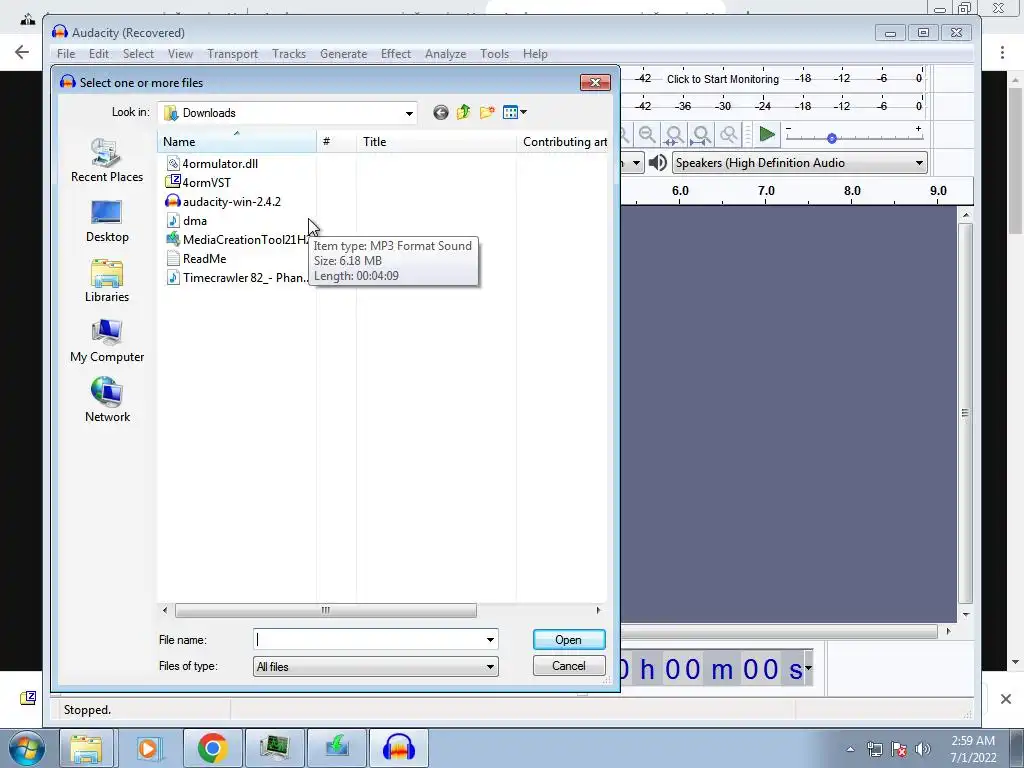1024x768 pixels.
Task: Click the volume icon in system tray
Action: click(x=923, y=749)
